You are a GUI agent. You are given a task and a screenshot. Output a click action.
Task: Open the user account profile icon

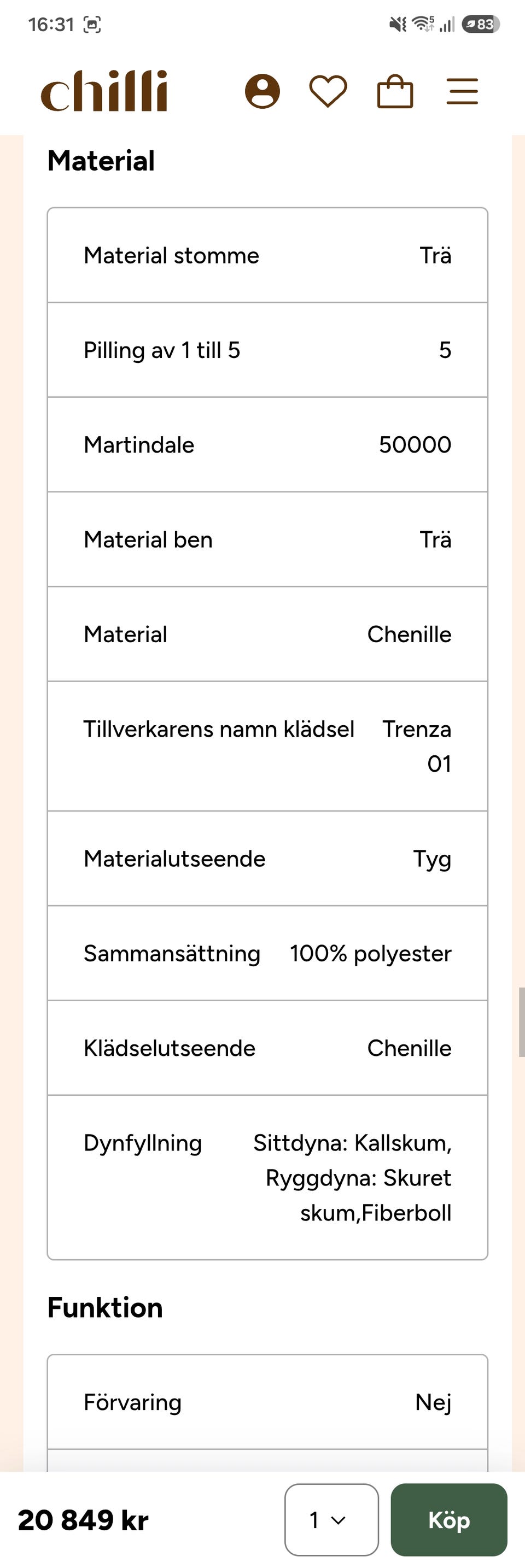point(262,92)
